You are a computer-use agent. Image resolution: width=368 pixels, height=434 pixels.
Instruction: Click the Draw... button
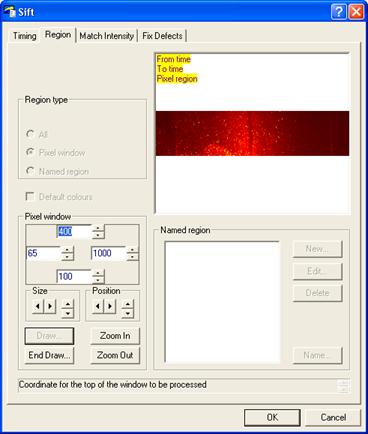49,336
